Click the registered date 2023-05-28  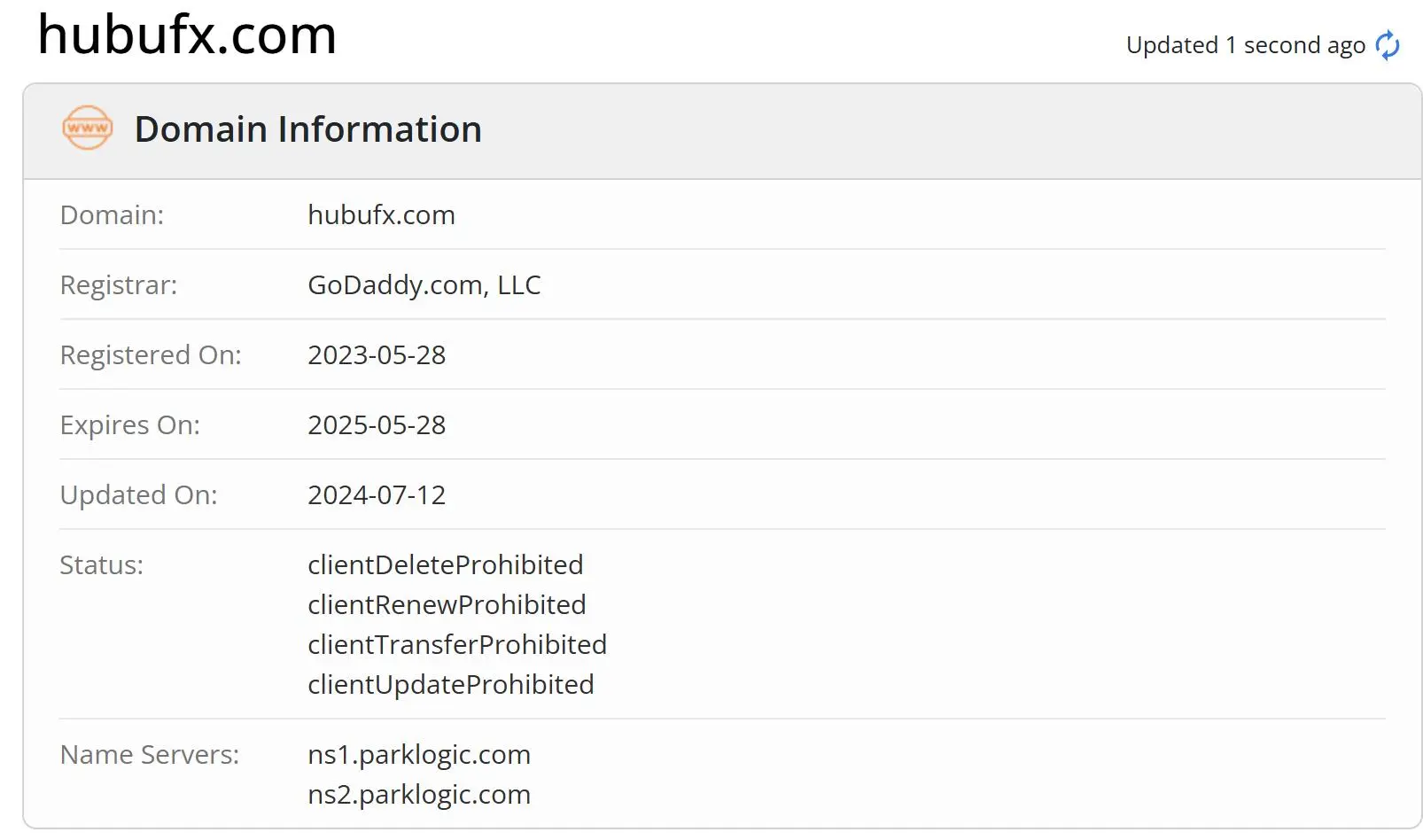pos(377,354)
